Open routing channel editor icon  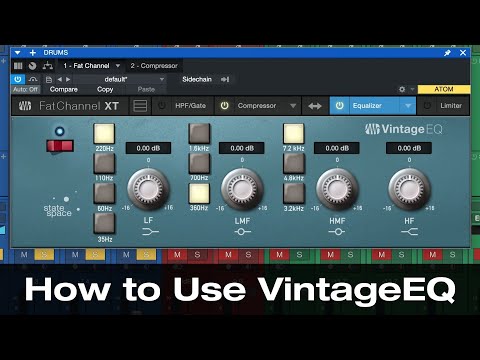[48, 66]
